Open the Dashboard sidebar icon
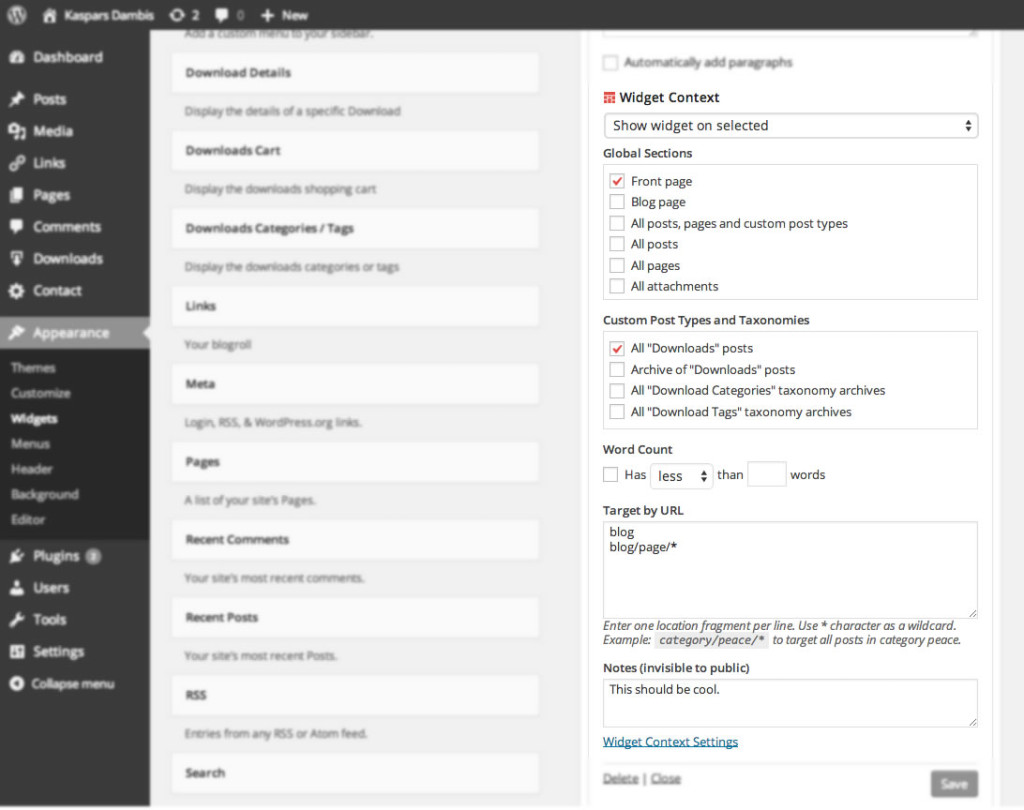1024x810 pixels. [17, 57]
